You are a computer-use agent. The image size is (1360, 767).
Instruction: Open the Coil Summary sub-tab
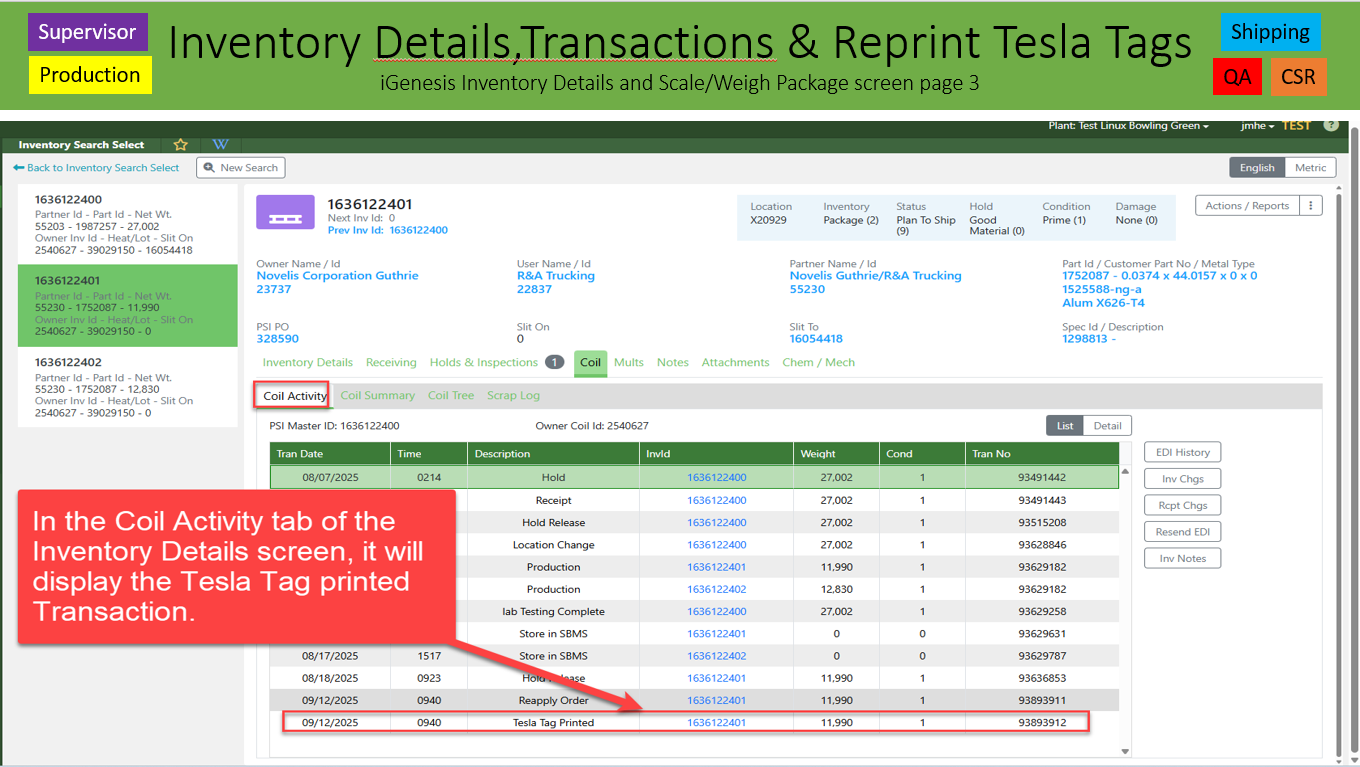(x=377, y=396)
